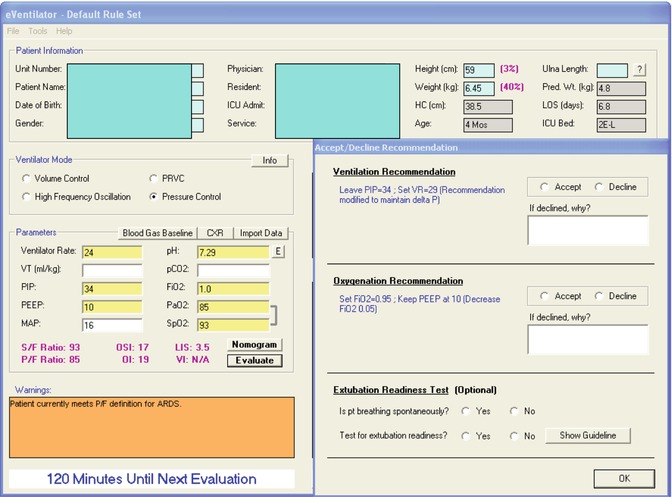This screenshot has height=497, width=672.
Task: Click the small E button beside pH
Action: [279, 252]
